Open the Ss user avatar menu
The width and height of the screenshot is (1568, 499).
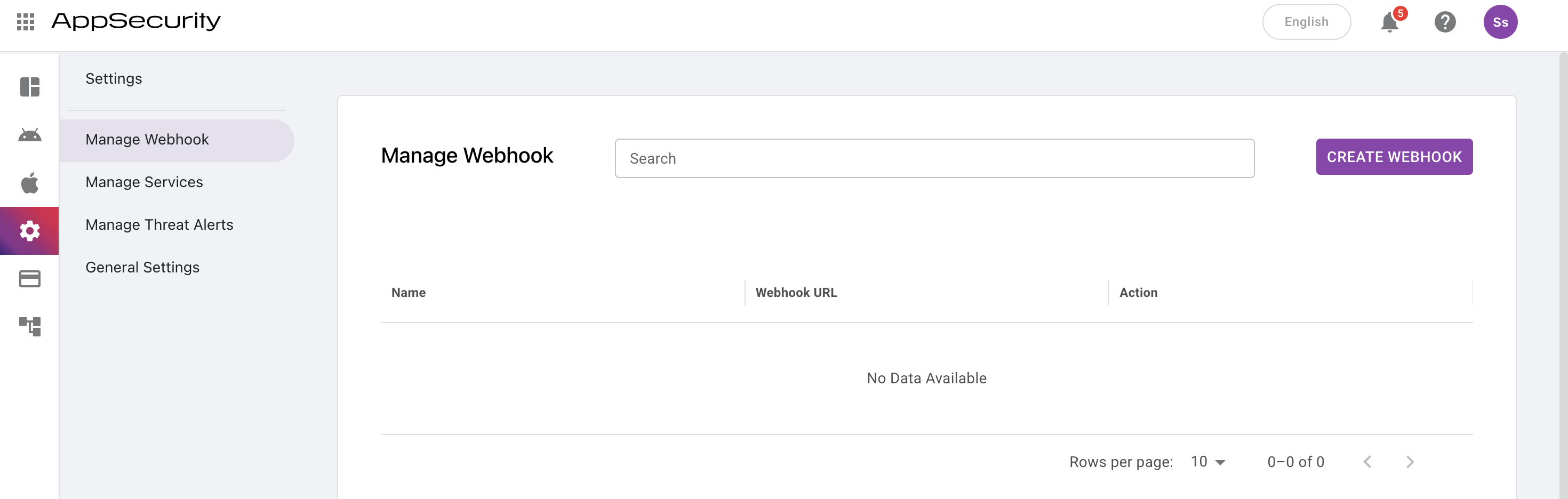(x=1500, y=22)
